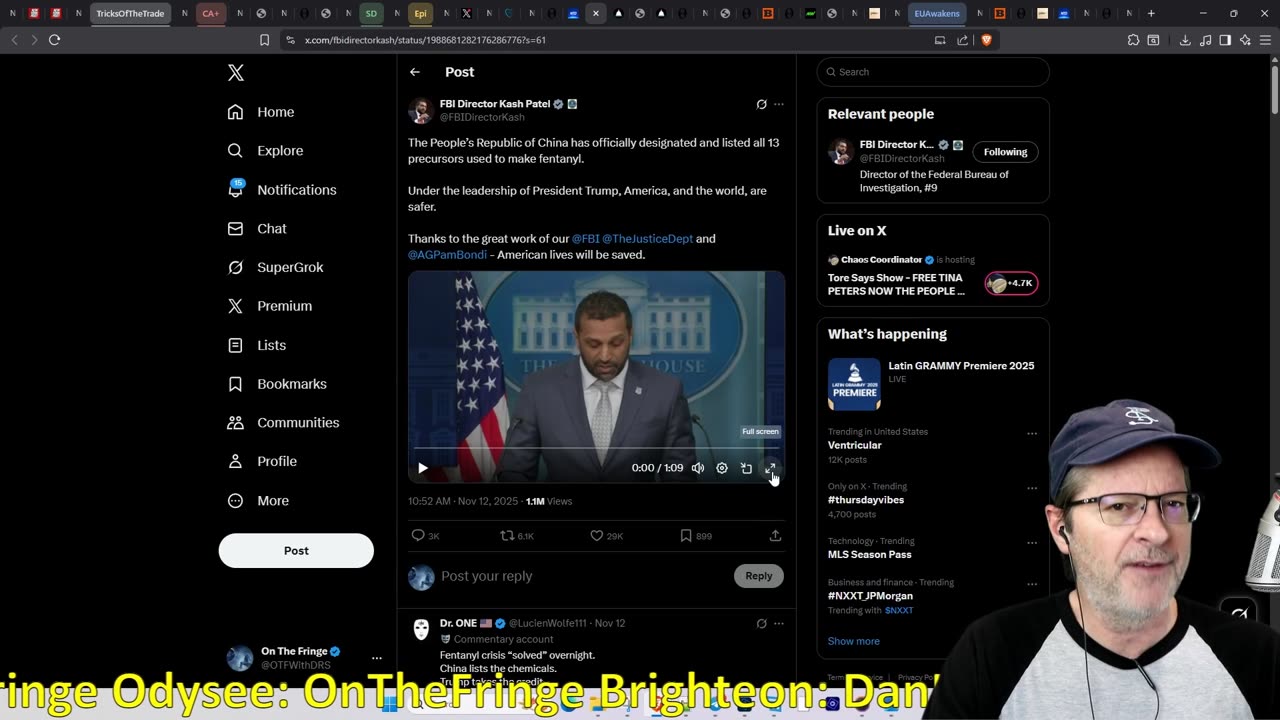Reload the page in browser
This screenshot has width=1280, height=720.
coord(55,40)
